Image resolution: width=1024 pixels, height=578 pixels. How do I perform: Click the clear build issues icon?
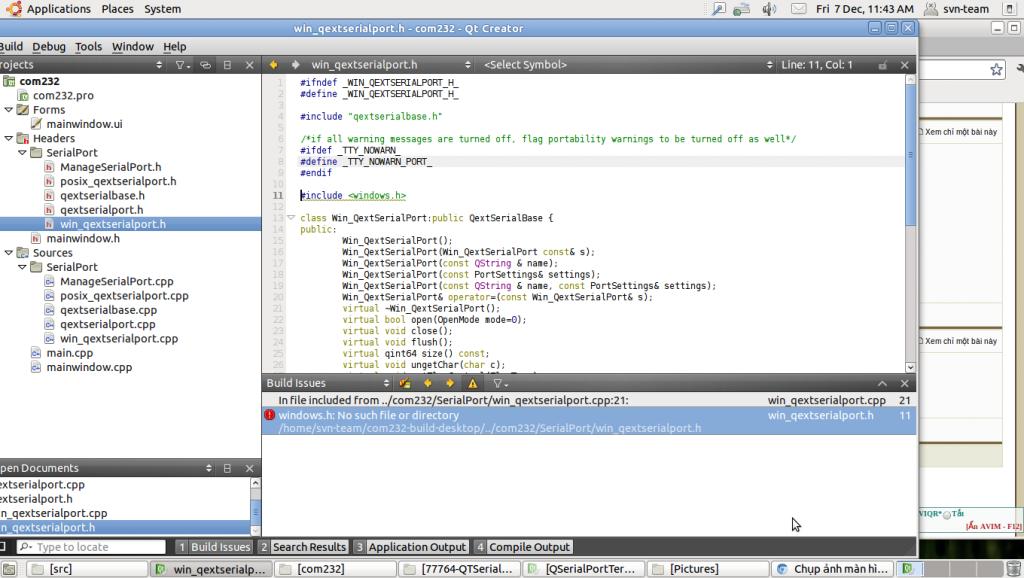(x=405, y=383)
